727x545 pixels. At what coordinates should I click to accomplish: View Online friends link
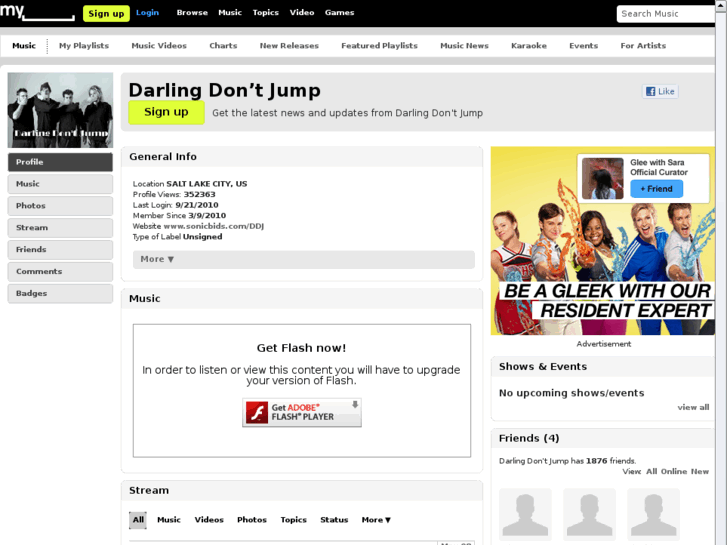[x=674, y=471]
